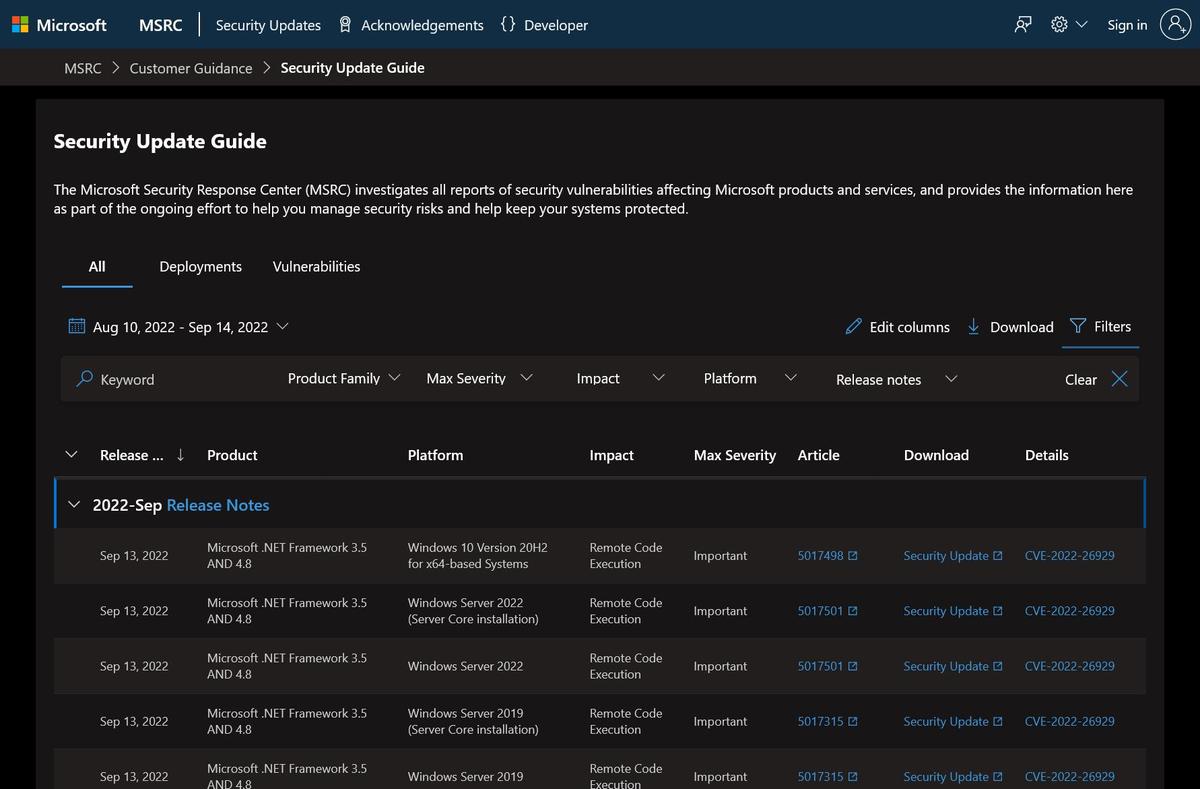Click MSRC in the header bar
1200x789 pixels.
tap(161, 25)
